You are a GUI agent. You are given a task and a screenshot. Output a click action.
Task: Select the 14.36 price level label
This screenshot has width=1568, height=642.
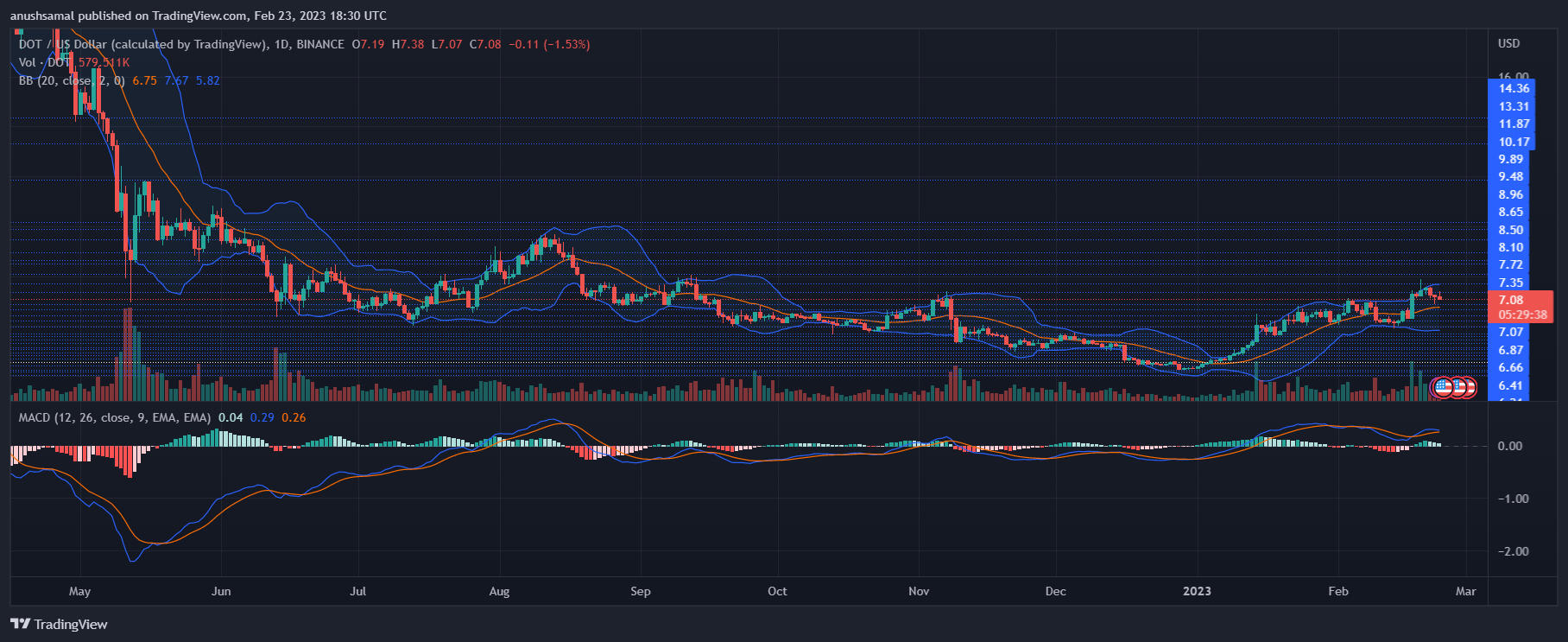[x=1514, y=88]
